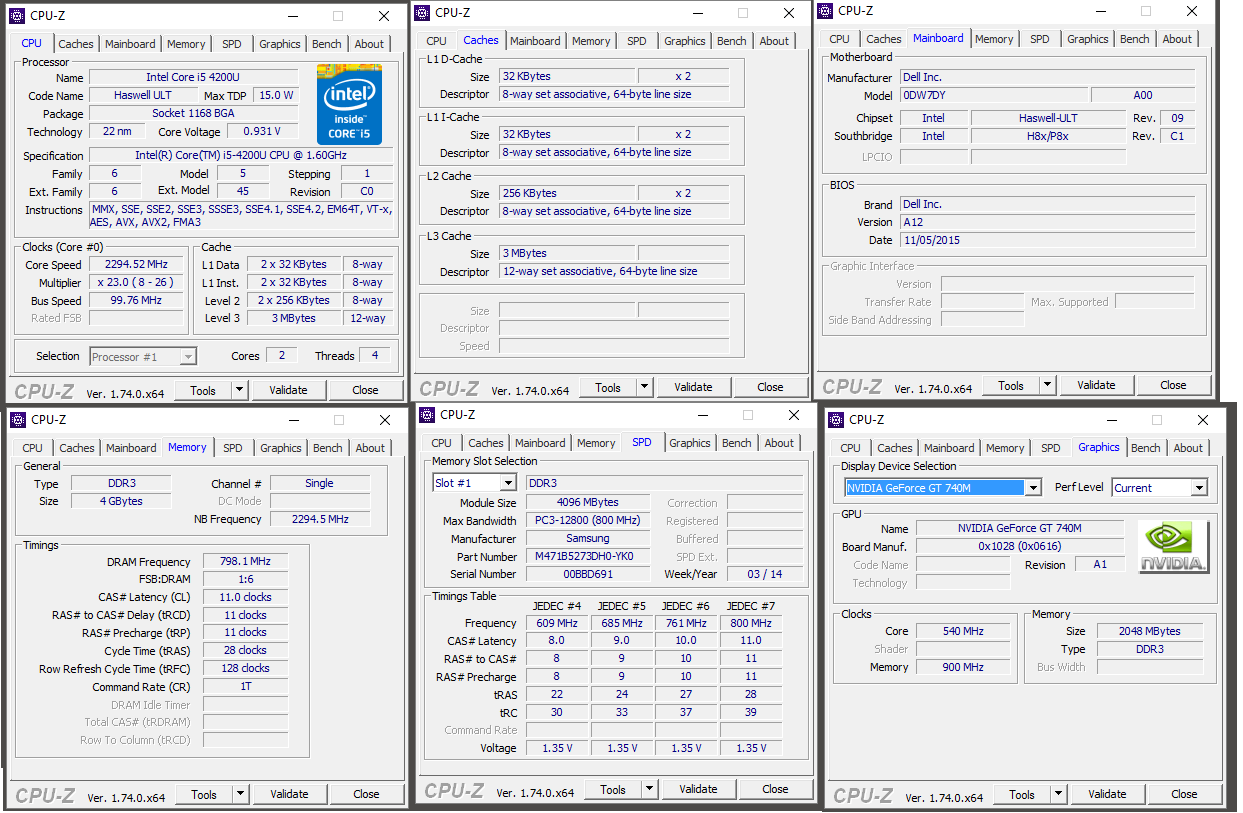The image size is (1243, 813).
Task: Click the Validate button in the CPU-tab window
Action: [288, 390]
